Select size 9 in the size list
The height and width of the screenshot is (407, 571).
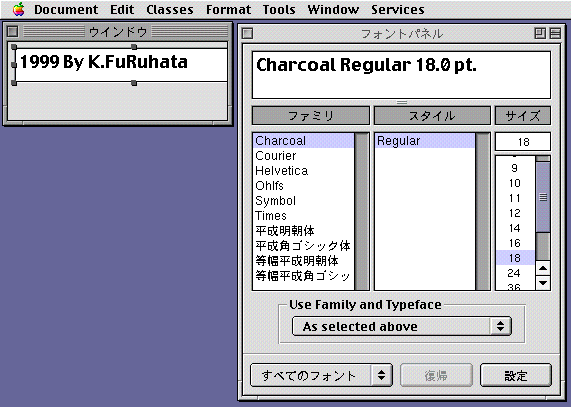[515, 168]
